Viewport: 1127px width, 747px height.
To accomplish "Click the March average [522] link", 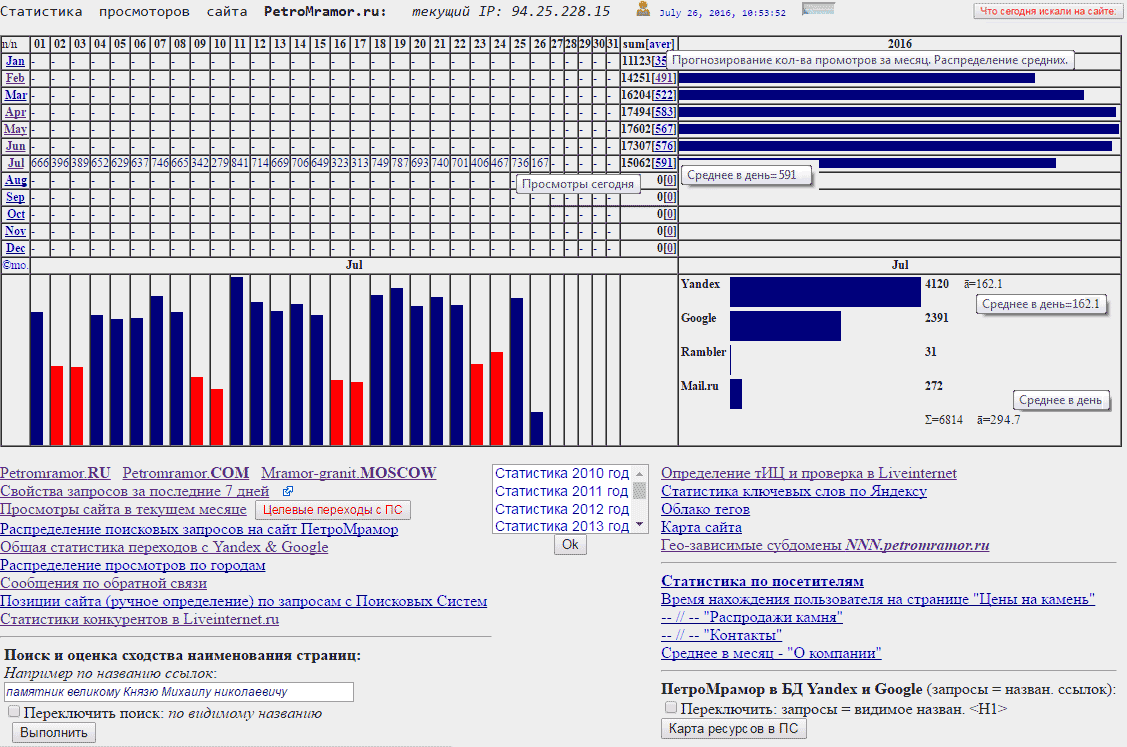I will [664, 95].
